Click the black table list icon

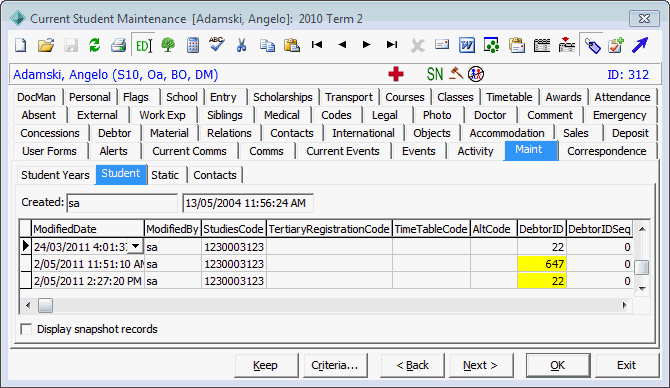coord(541,45)
